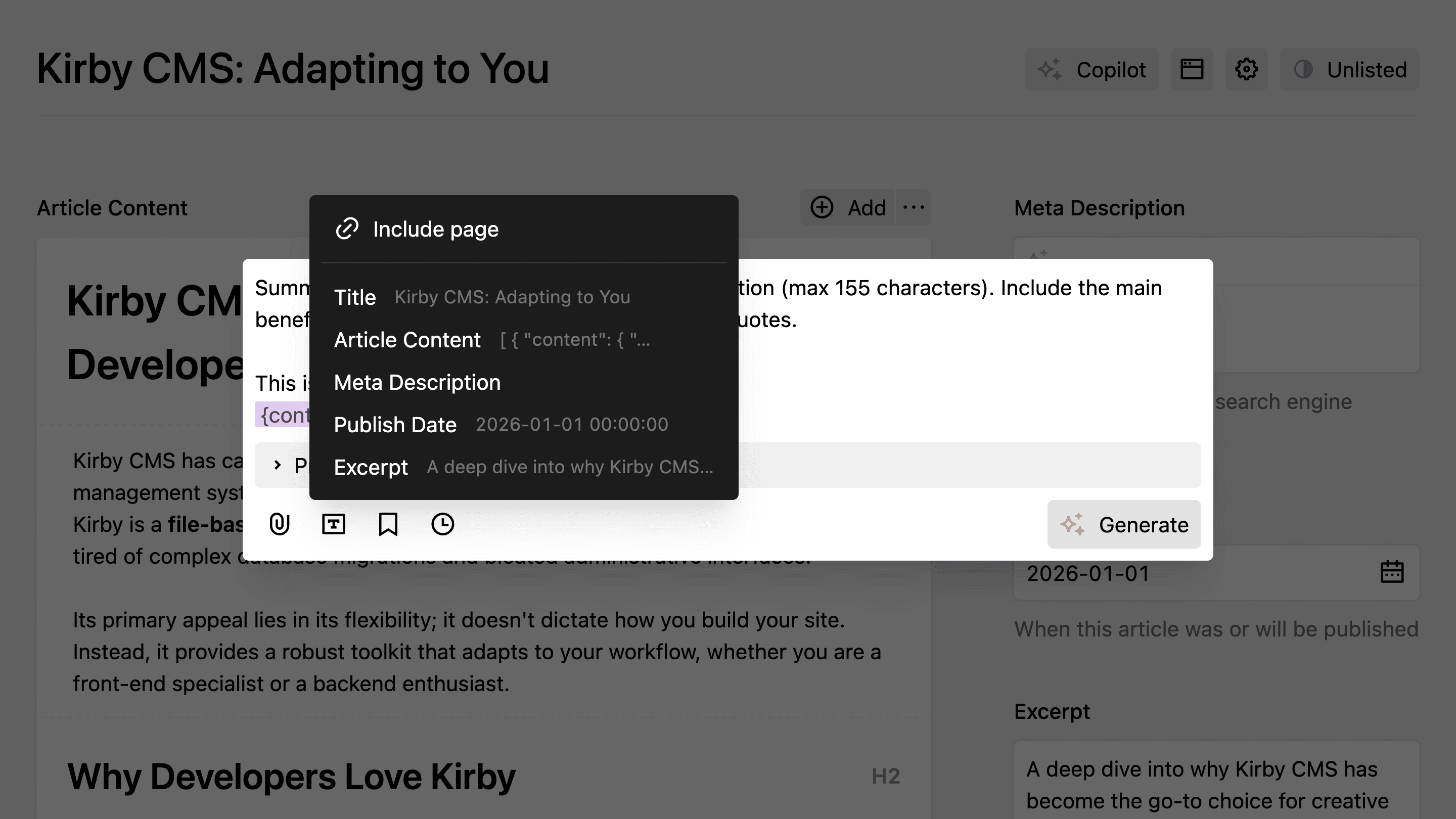Click the H2 heading level label

[x=885, y=777]
